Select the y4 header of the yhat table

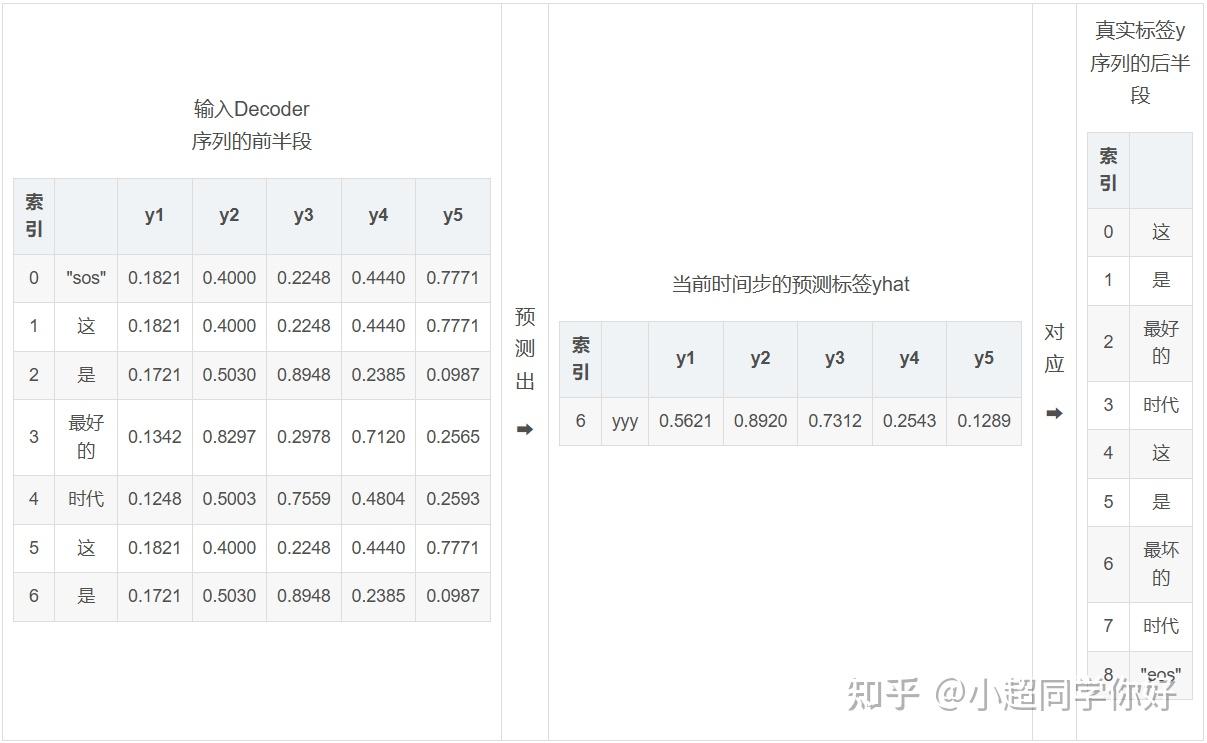click(909, 359)
